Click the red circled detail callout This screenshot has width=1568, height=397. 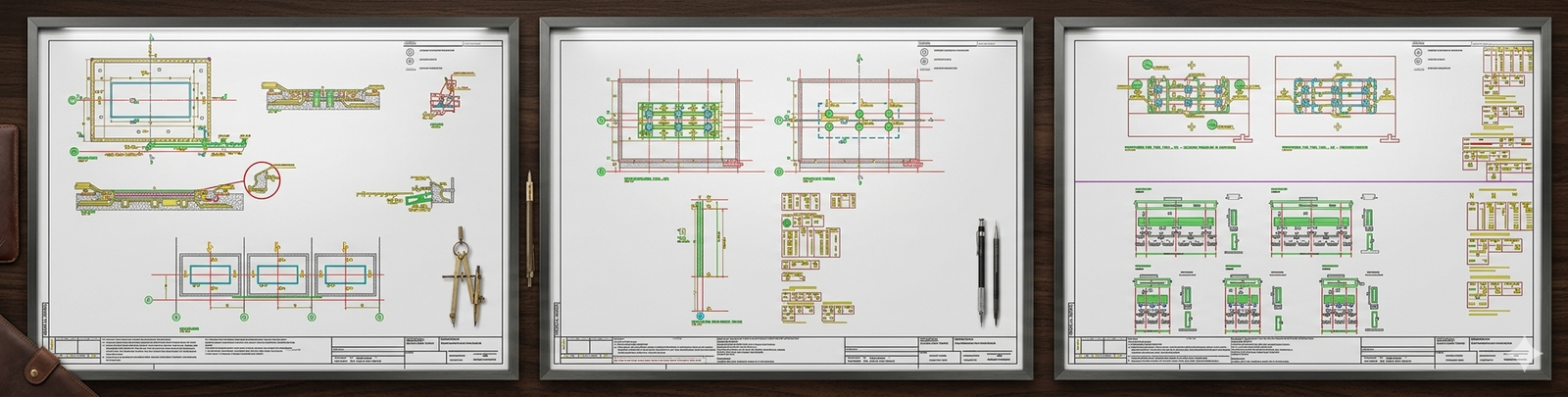click(x=263, y=179)
